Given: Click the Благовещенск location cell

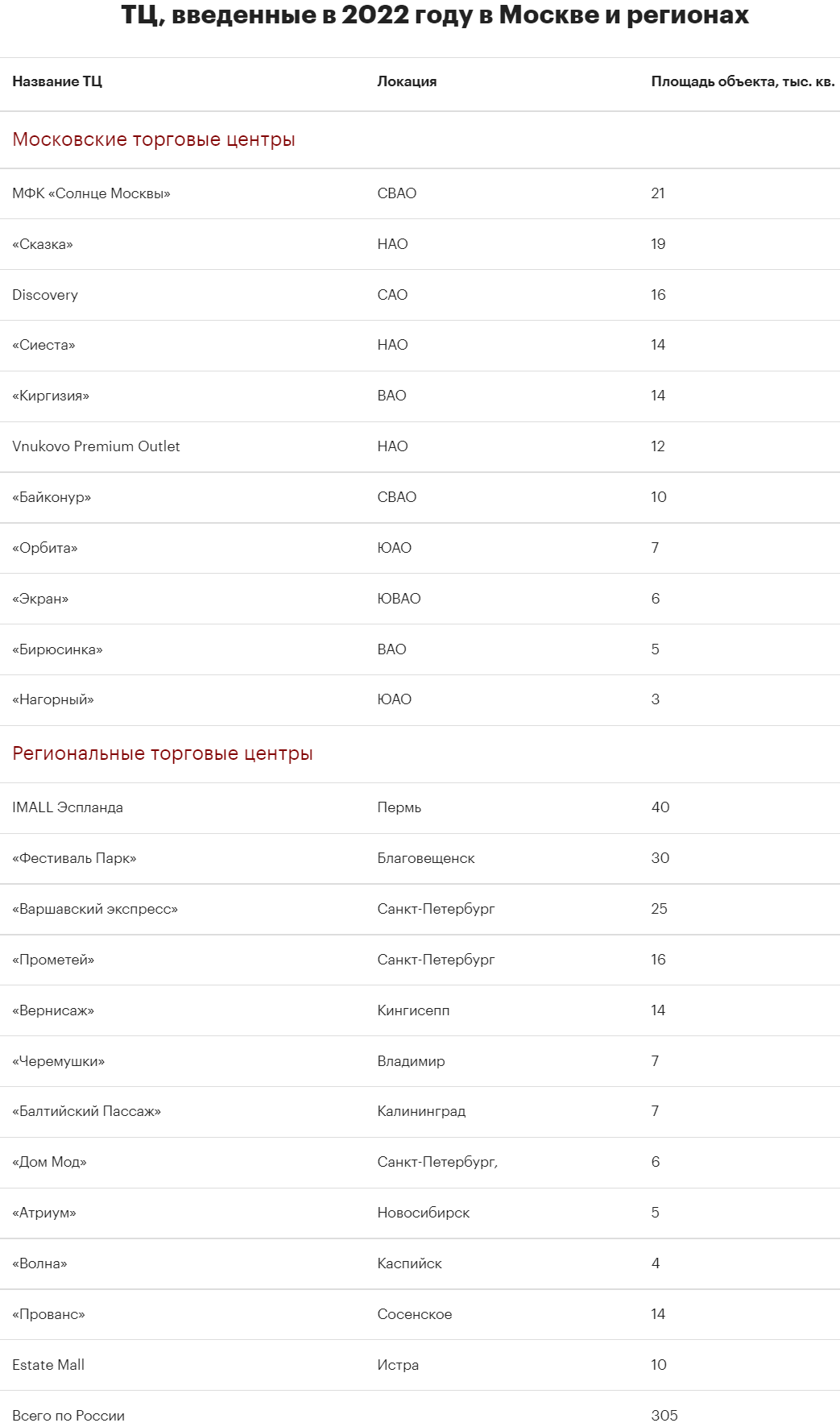Looking at the screenshot, I should [426, 858].
